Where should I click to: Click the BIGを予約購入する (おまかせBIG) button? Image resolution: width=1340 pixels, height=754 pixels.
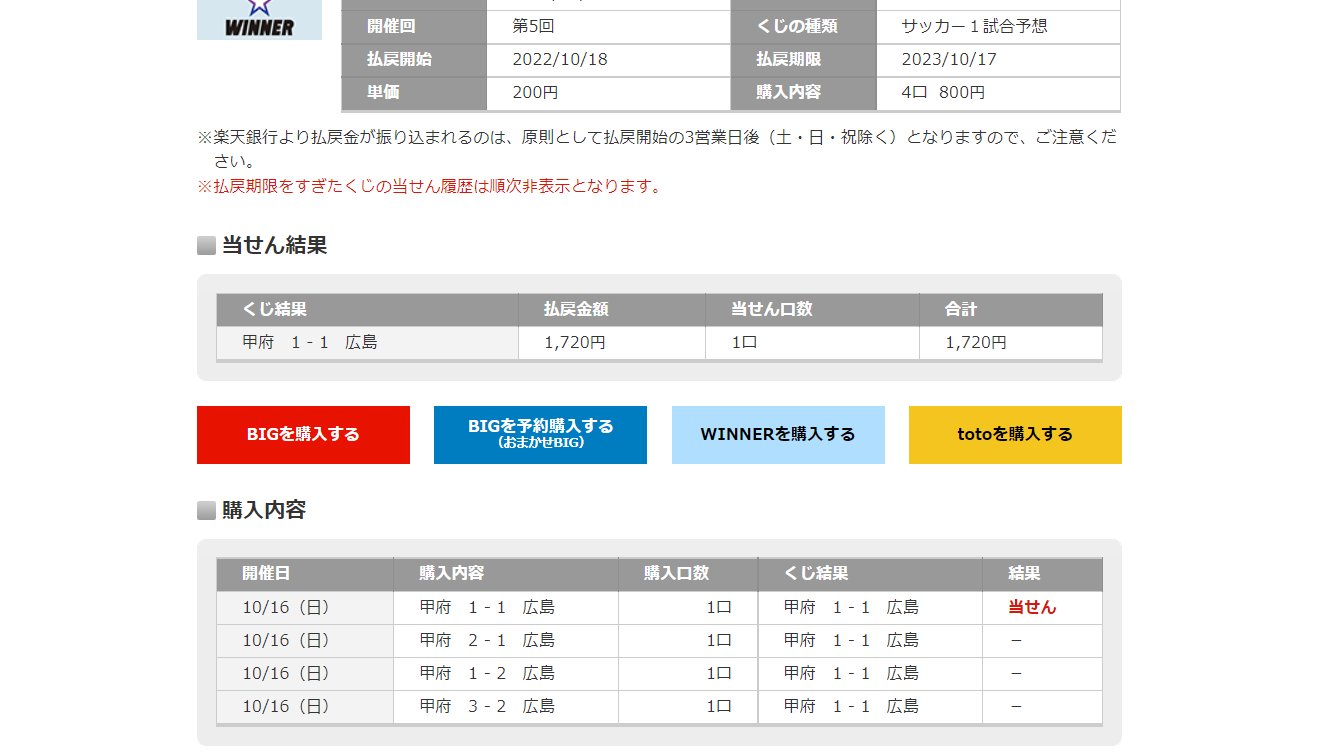pyautogui.click(x=540, y=435)
